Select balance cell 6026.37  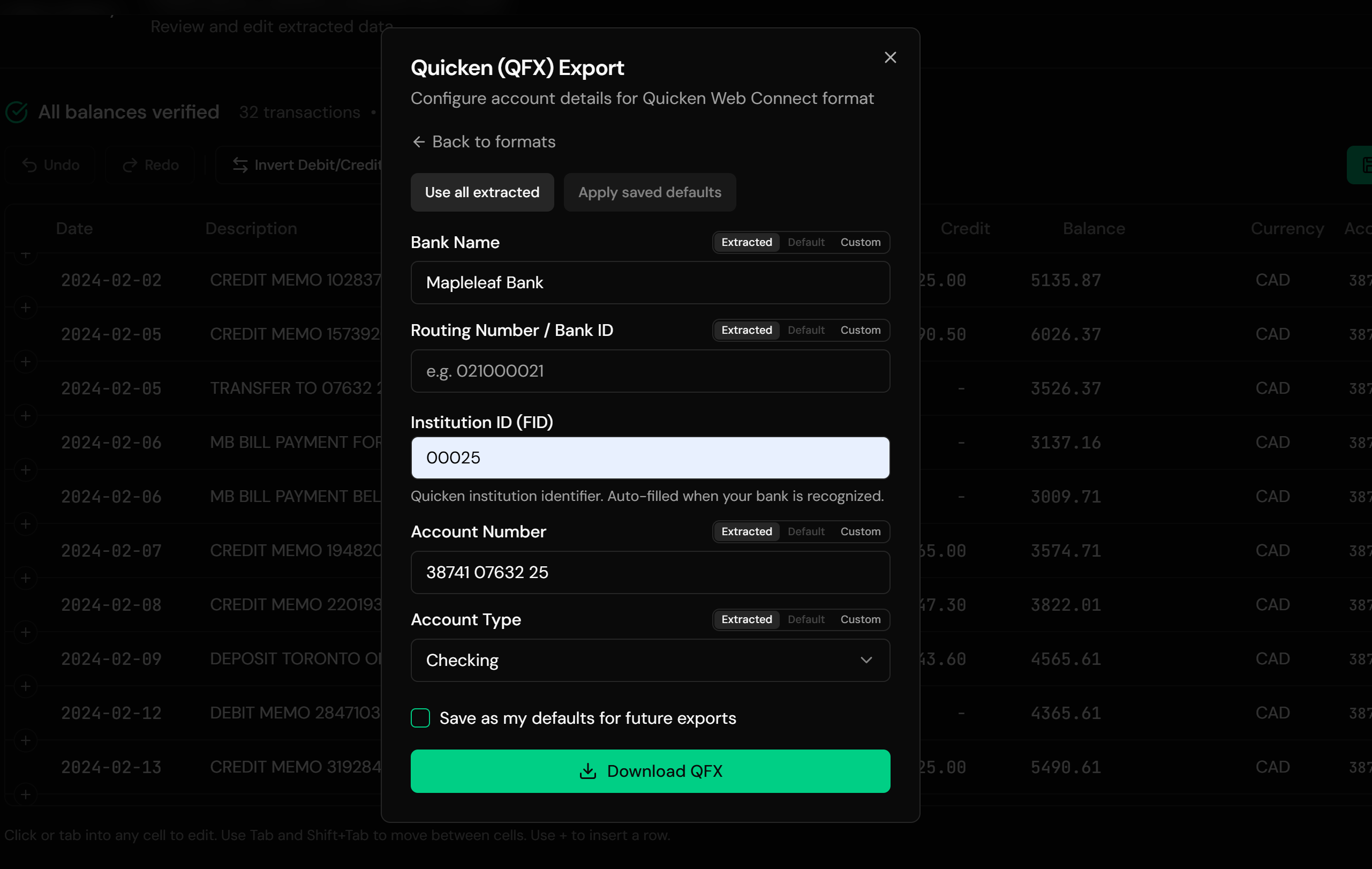(1066, 334)
